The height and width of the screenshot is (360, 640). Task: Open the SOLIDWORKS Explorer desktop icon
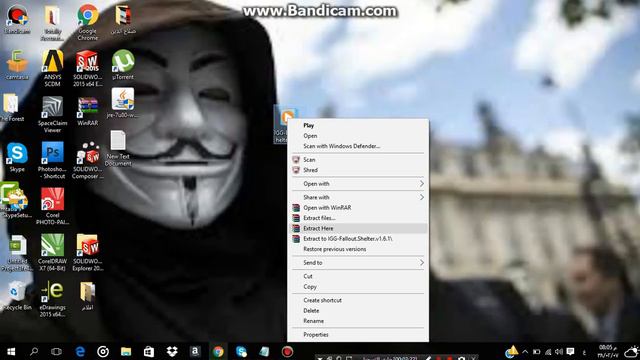tap(88, 253)
